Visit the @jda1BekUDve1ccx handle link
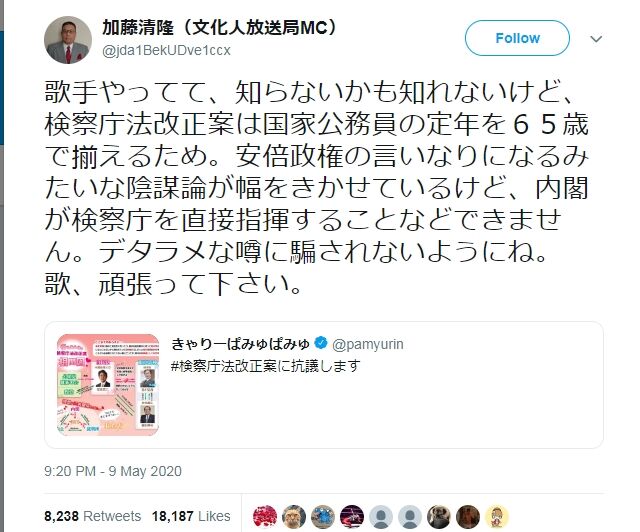 pos(166,51)
